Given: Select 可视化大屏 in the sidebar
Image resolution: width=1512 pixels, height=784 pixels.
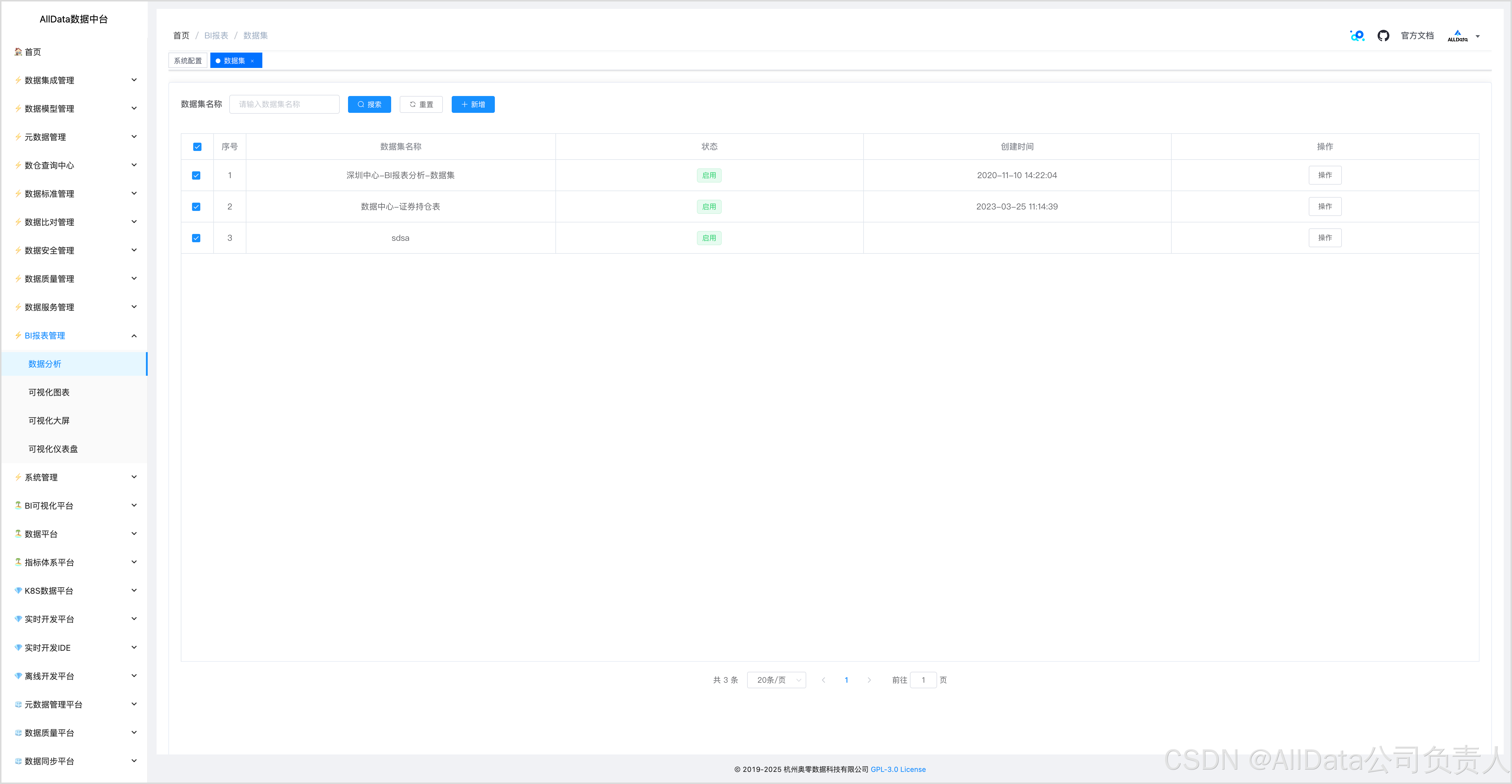Looking at the screenshot, I should tap(49, 421).
